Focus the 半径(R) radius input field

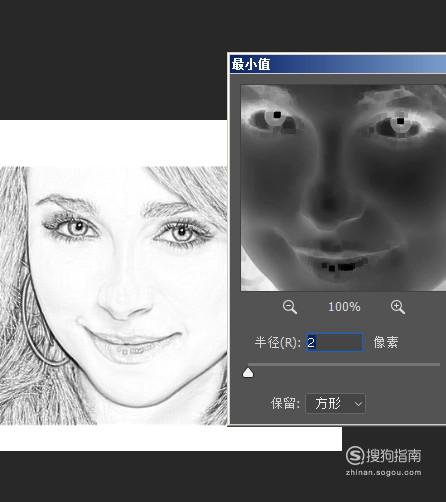[335, 342]
